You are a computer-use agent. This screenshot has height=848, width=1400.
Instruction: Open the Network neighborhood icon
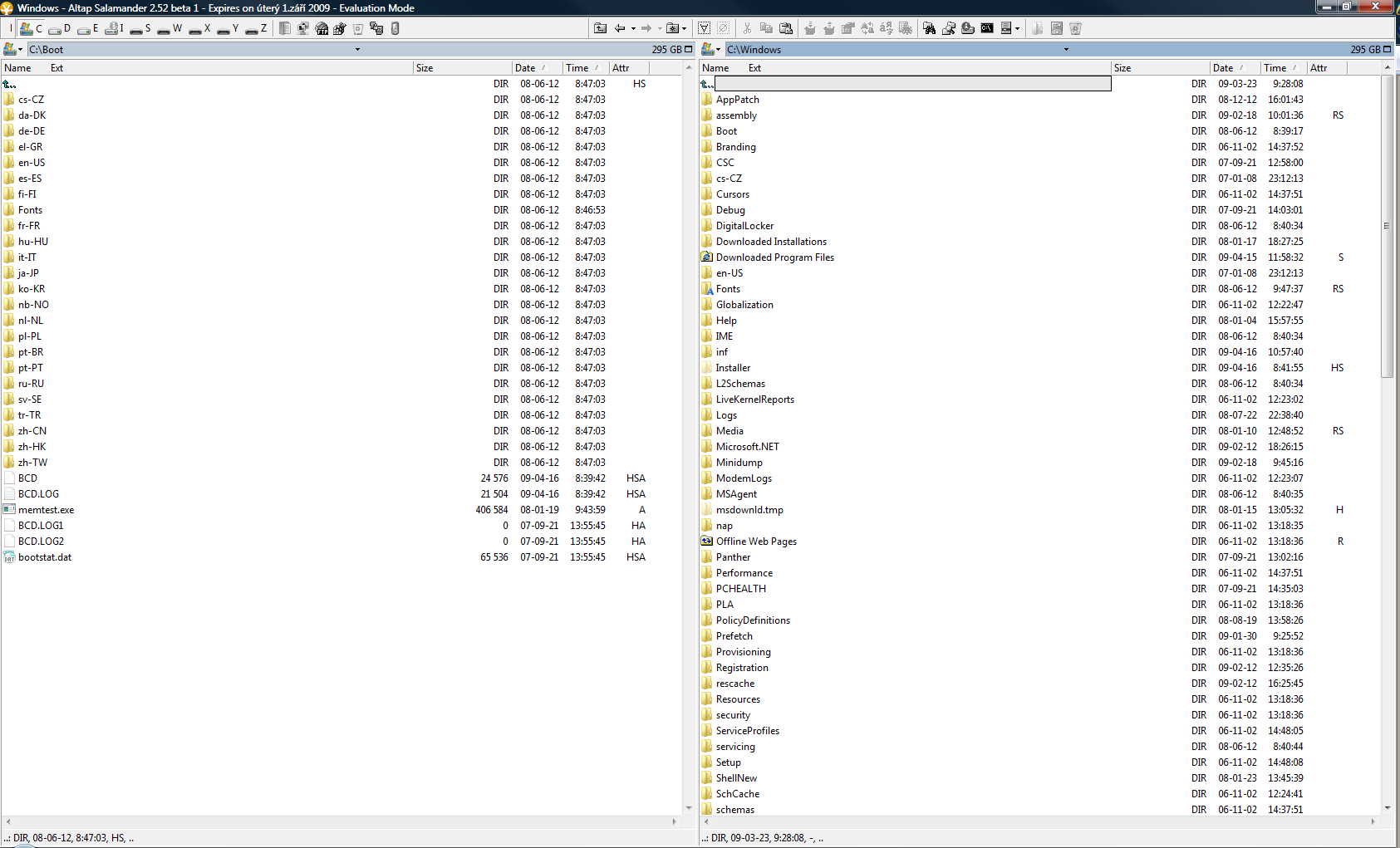(303, 28)
